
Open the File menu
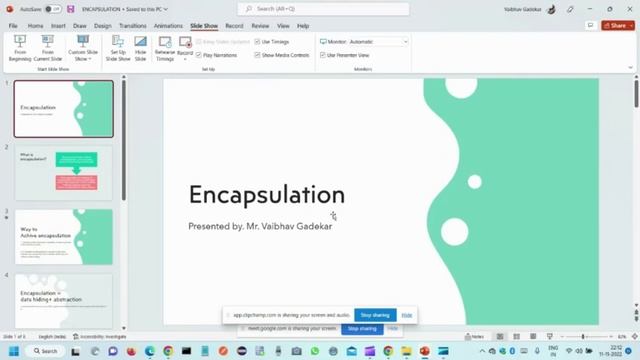coord(13,26)
